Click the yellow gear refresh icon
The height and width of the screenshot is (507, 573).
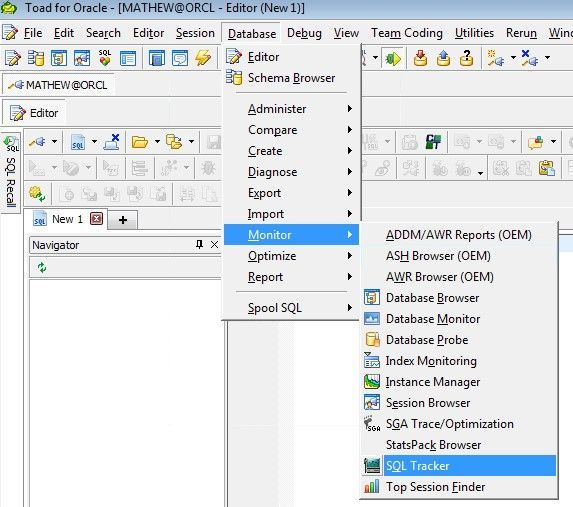pyautogui.click(x=37, y=194)
